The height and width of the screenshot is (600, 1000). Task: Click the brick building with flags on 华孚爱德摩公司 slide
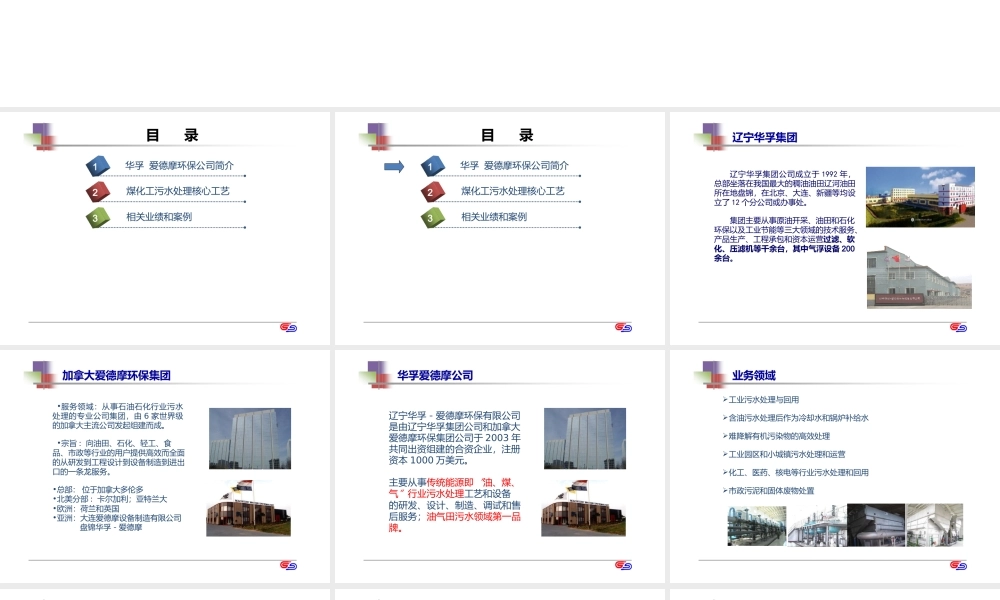pos(584,508)
